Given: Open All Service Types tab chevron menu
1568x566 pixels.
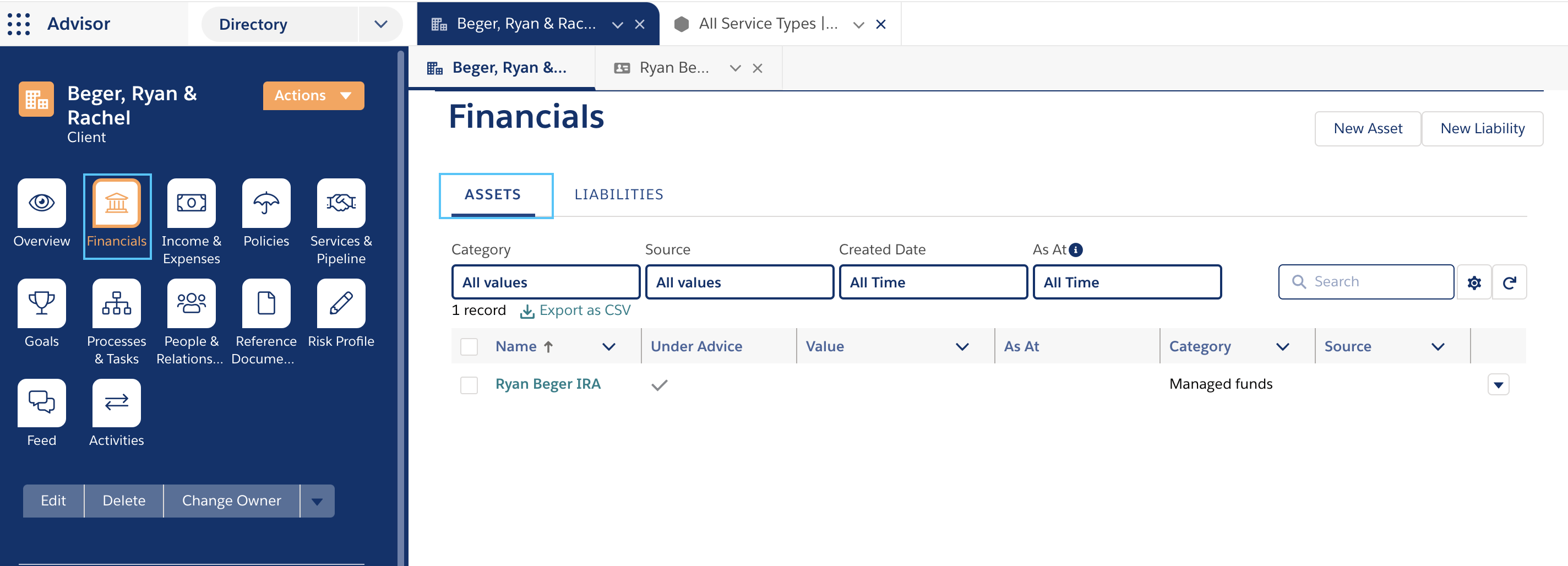Looking at the screenshot, I should [x=858, y=24].
